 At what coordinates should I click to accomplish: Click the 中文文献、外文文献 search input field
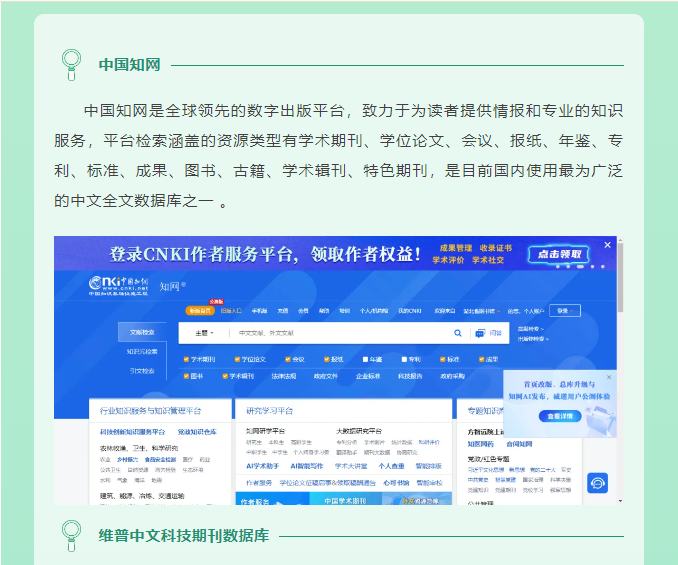[x=342, y=333]
